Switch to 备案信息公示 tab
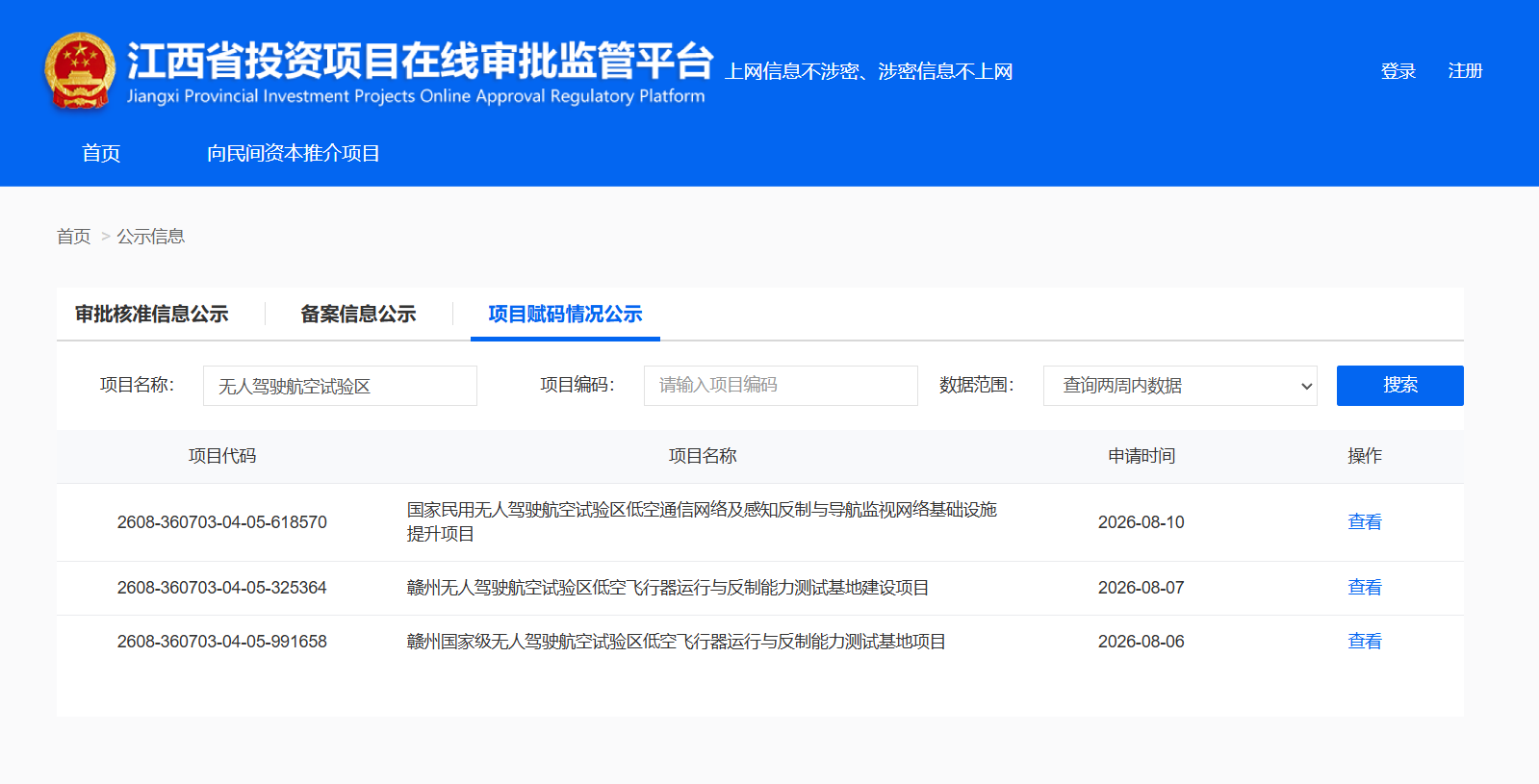This screenshot has width=1539, height=784. pos(358,314)
